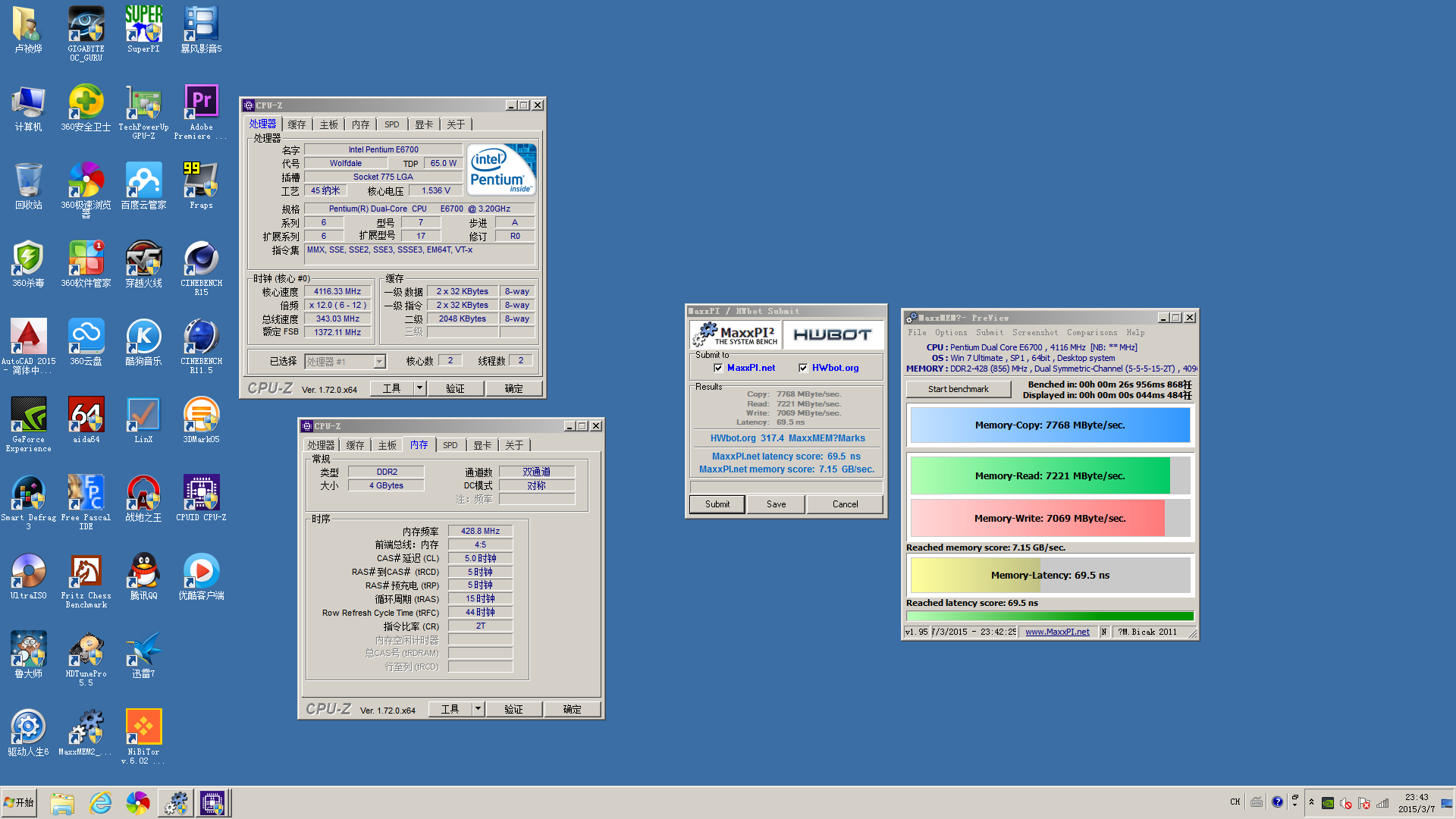Click Save in HWbot Submit dialog

776,504
